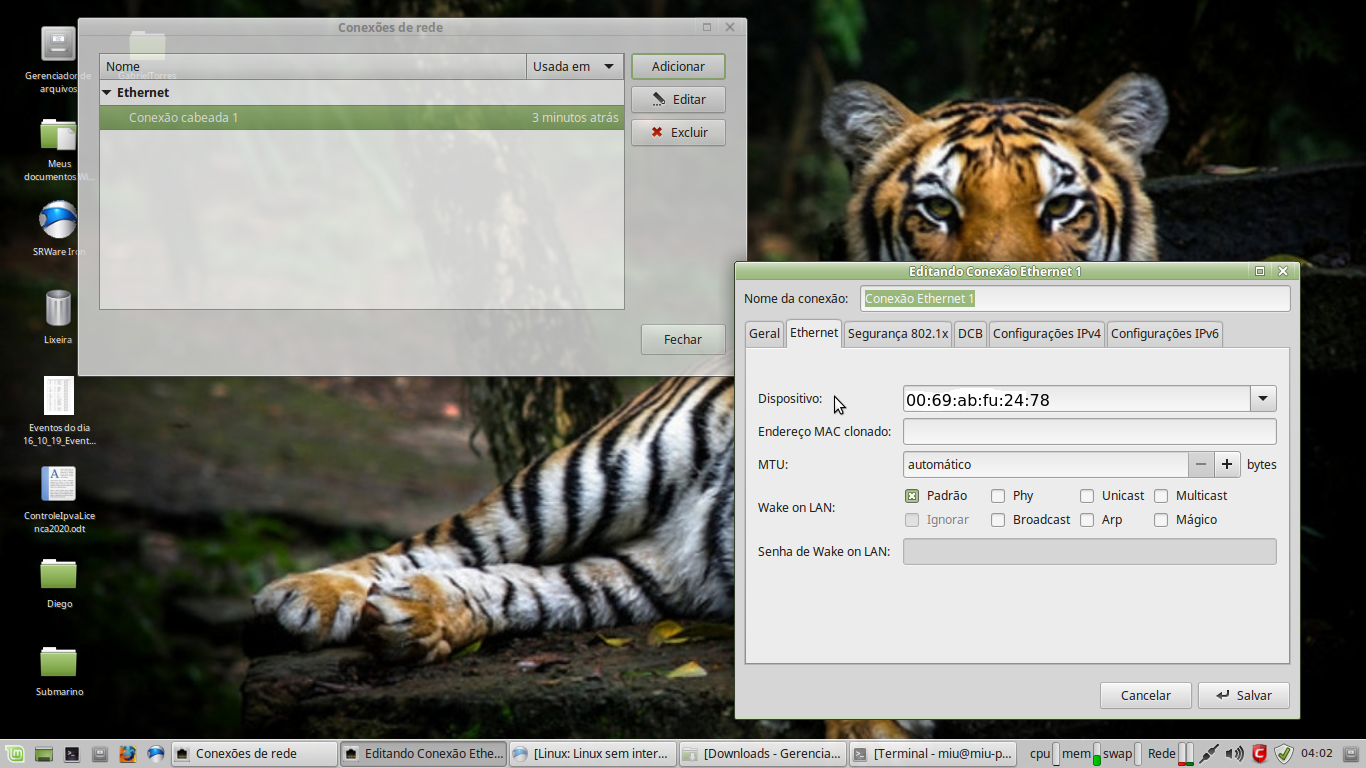Click the Rede network monitor in panel

point(1170,754)
